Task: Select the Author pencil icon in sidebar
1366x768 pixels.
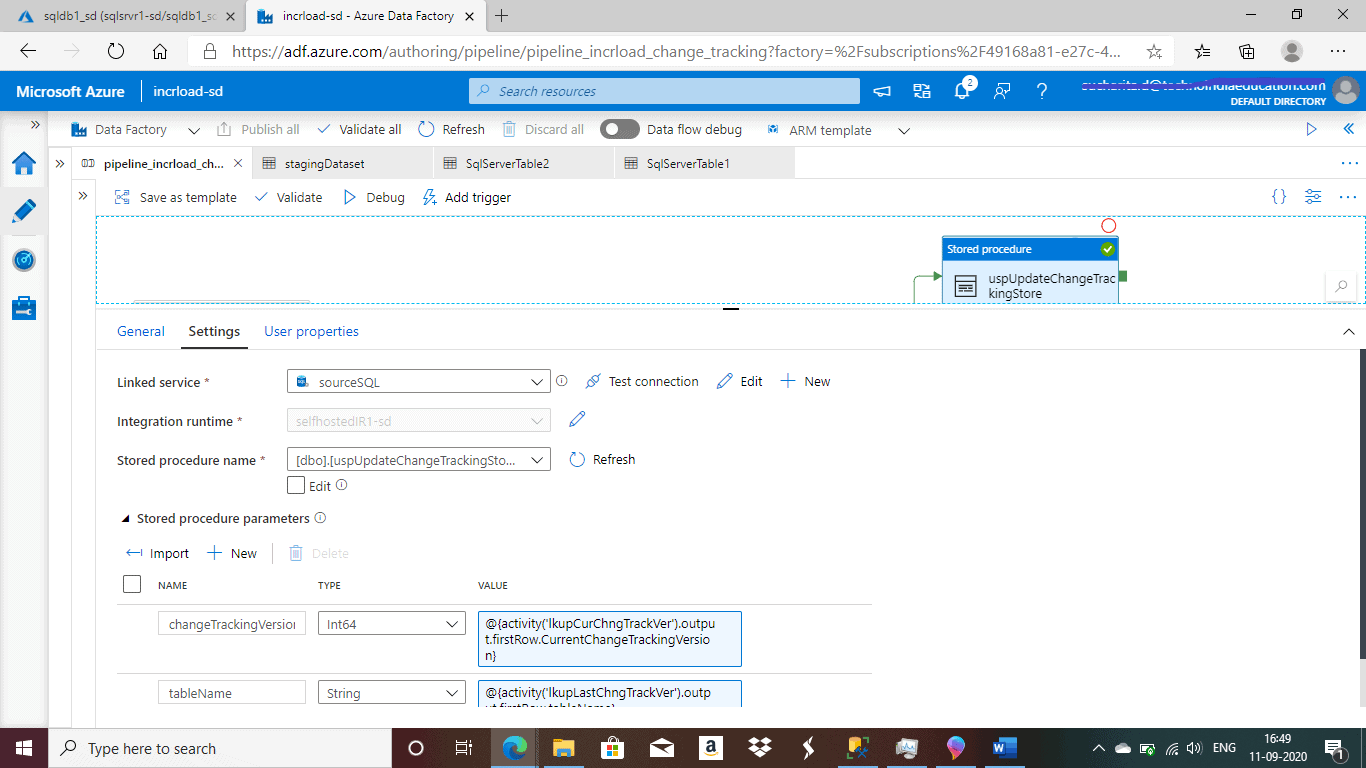Action: [24, 211]
